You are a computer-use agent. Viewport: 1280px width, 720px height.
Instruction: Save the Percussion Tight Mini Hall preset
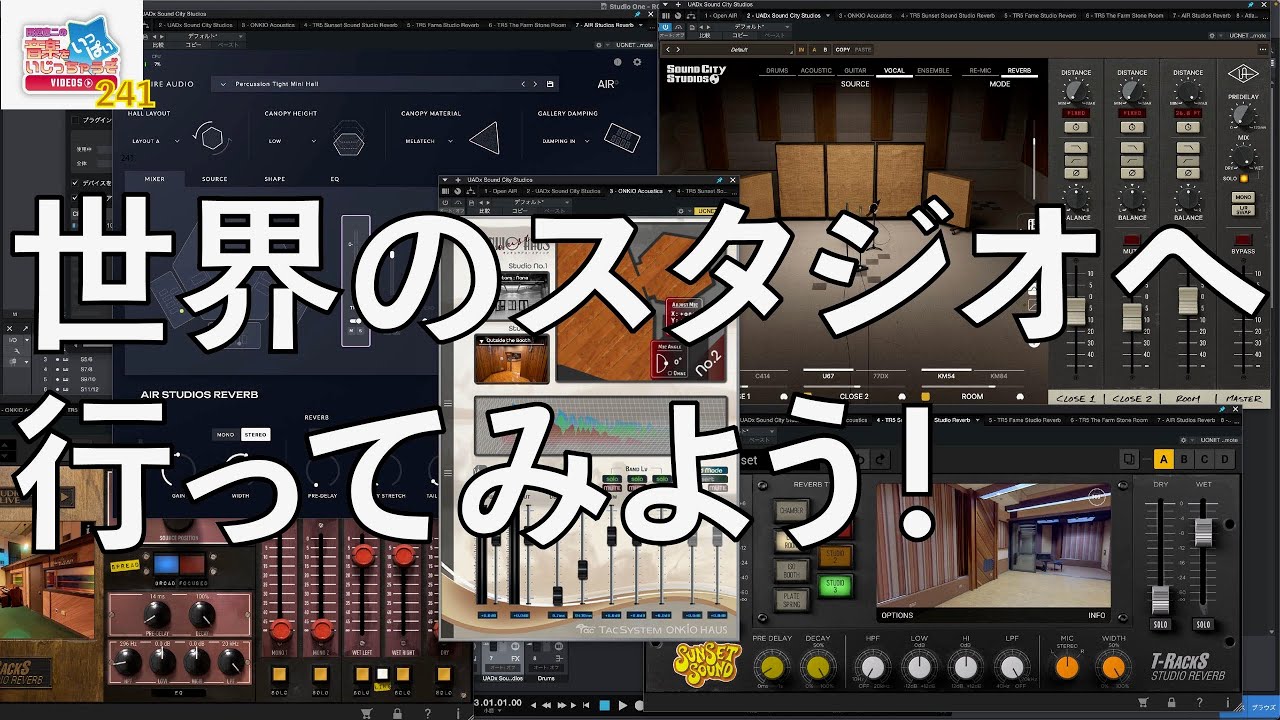(550, 84)
